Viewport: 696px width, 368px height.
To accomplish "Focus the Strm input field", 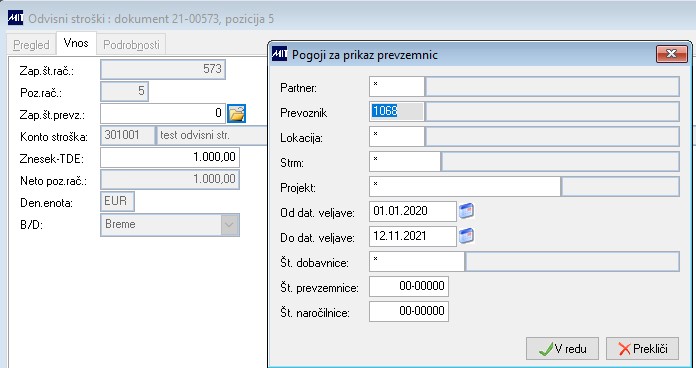I will pos(405,161).
